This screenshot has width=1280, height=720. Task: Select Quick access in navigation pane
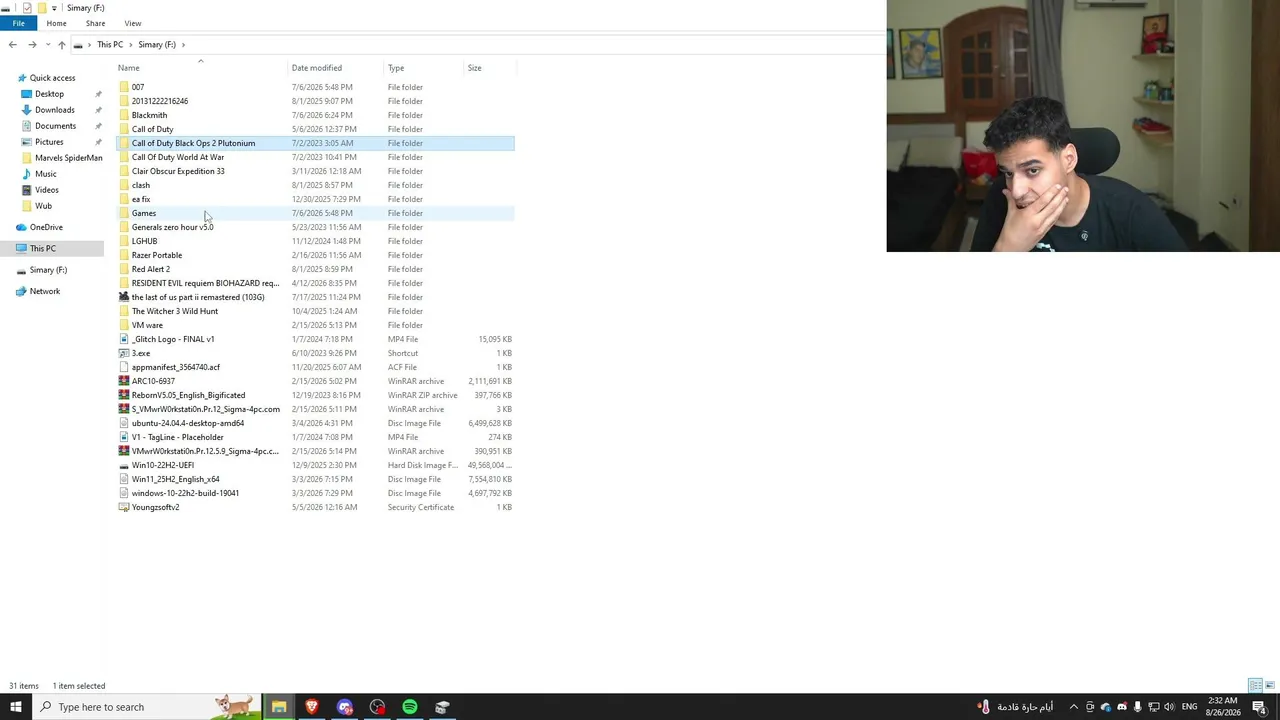click(x=52, y=78)
